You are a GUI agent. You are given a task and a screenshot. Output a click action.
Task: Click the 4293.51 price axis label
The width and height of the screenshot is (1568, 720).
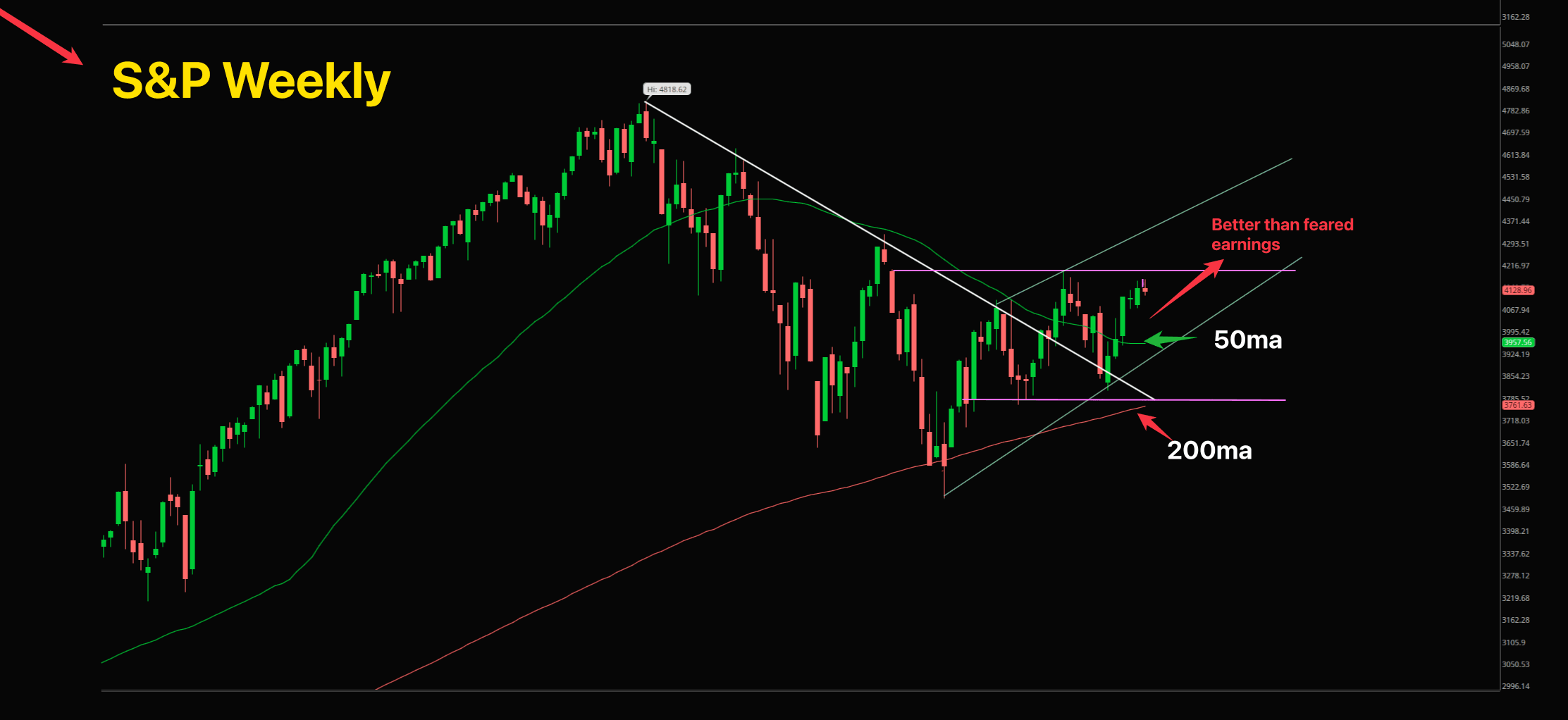[x=1516, y=244]
